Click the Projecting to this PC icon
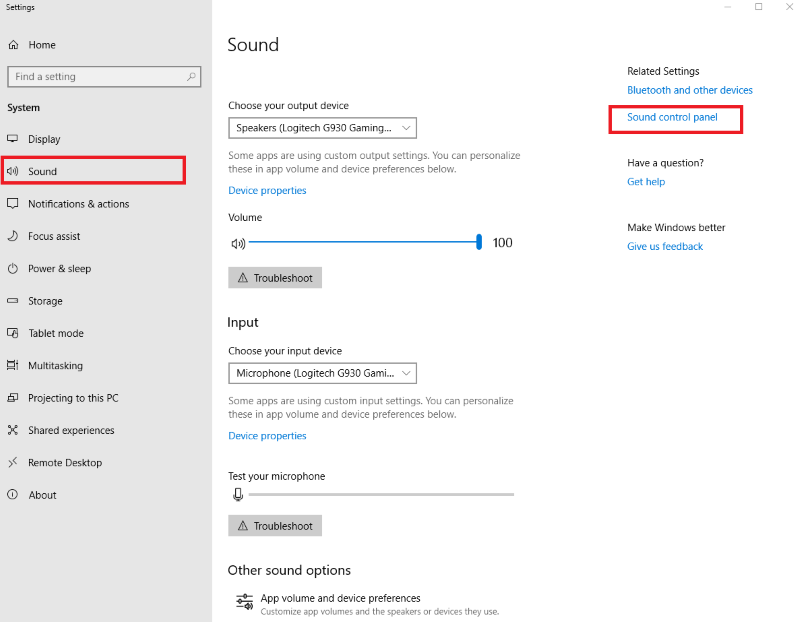This screenshot has width=800, height=622. point(13,397)
